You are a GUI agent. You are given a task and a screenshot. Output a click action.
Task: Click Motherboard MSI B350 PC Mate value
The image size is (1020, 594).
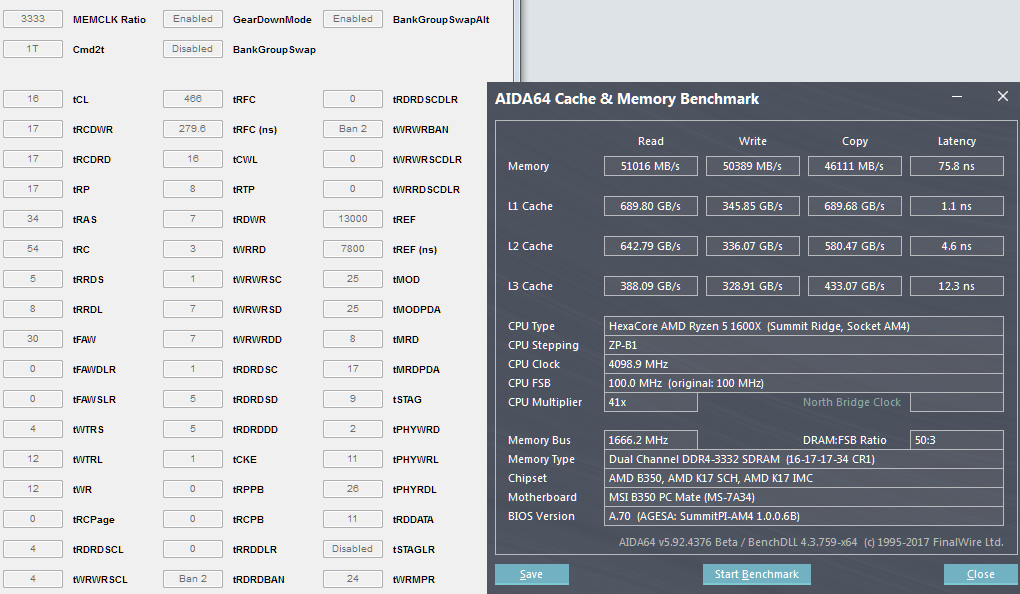(x=803, y=497)
